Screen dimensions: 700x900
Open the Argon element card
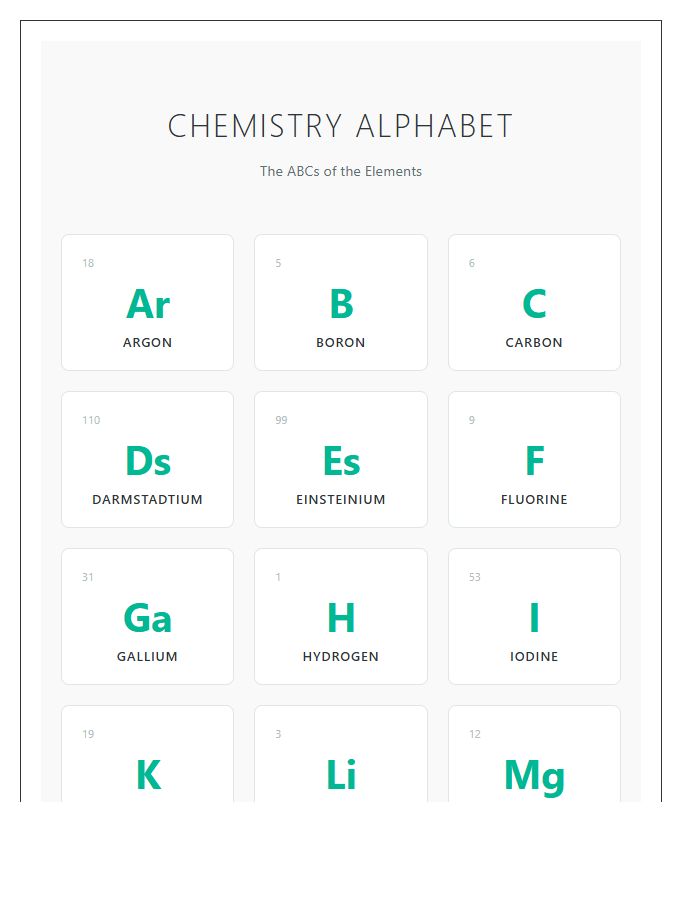coord(147,302)
